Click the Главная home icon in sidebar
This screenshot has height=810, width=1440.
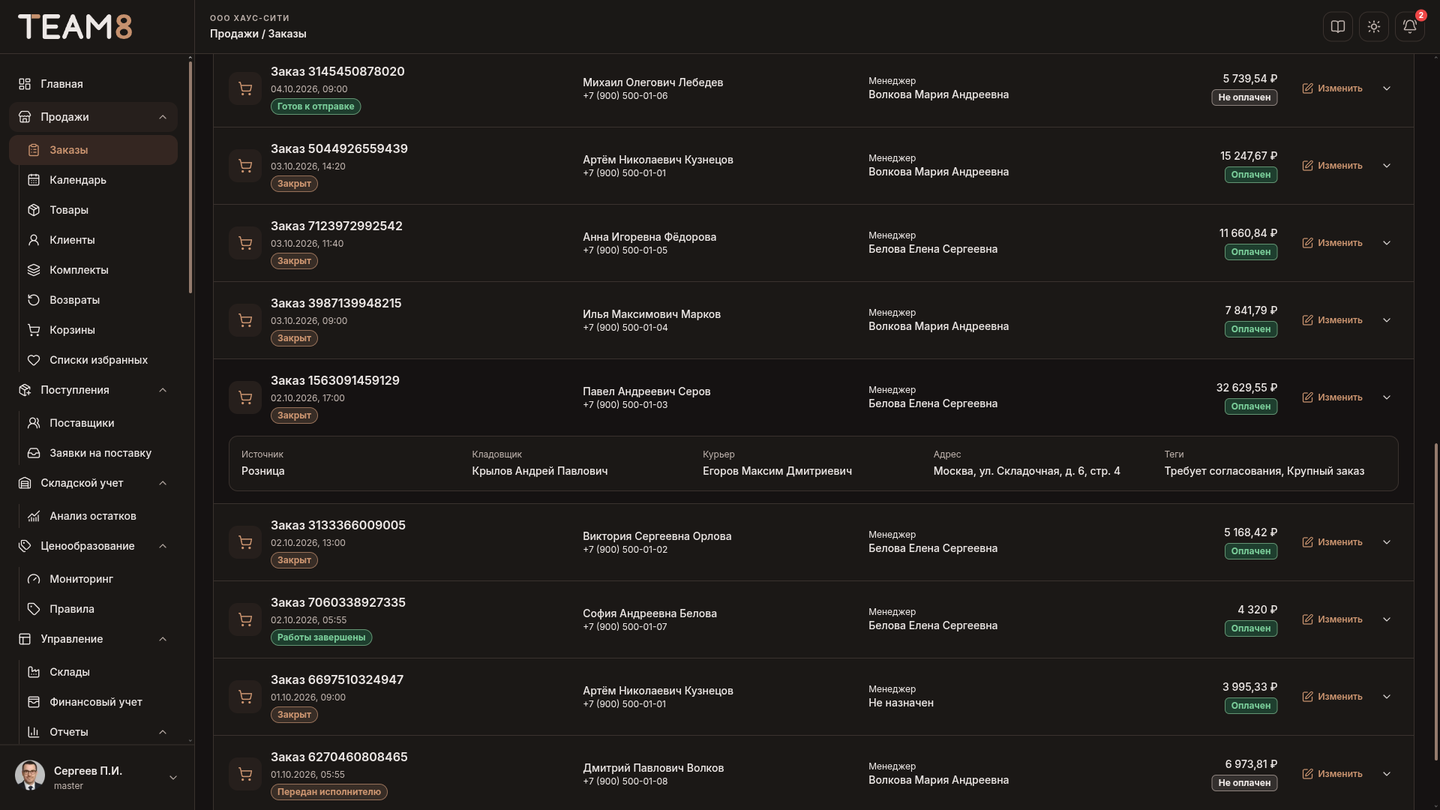pos(25,84)
